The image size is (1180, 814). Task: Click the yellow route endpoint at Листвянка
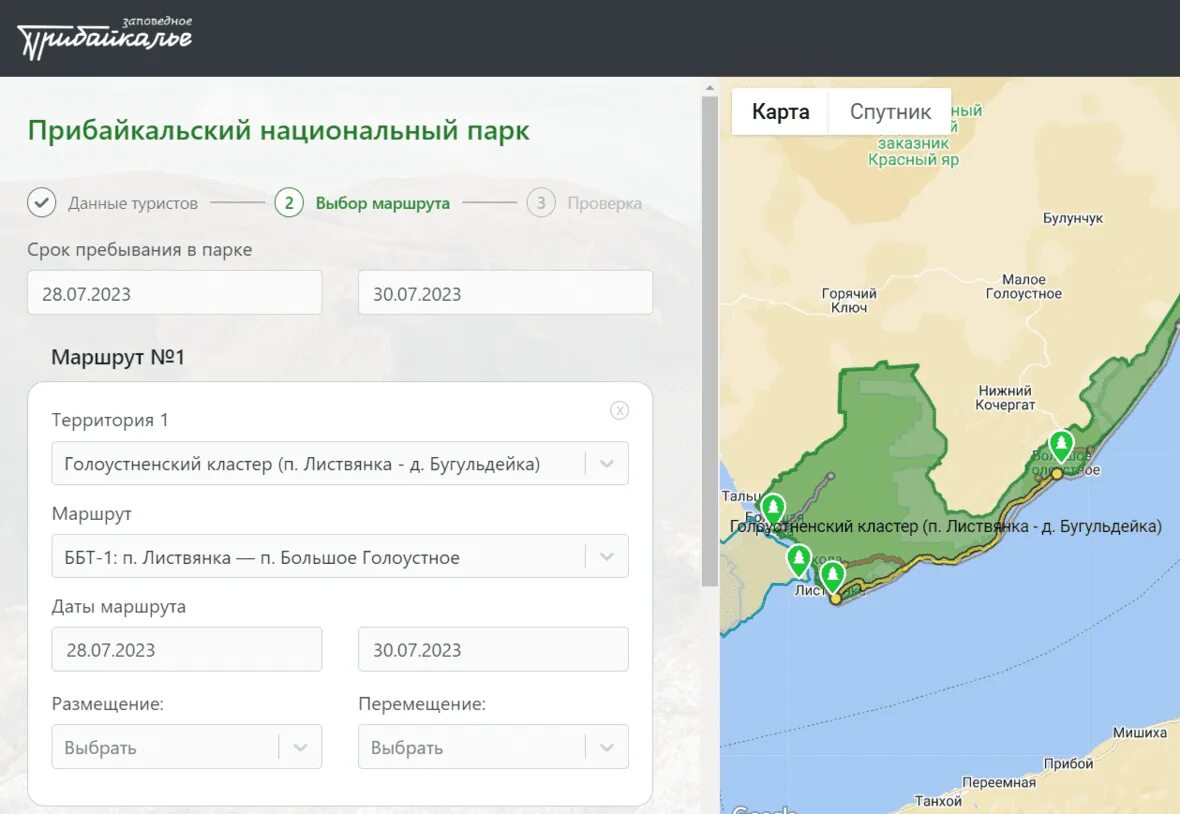point(835,599)
